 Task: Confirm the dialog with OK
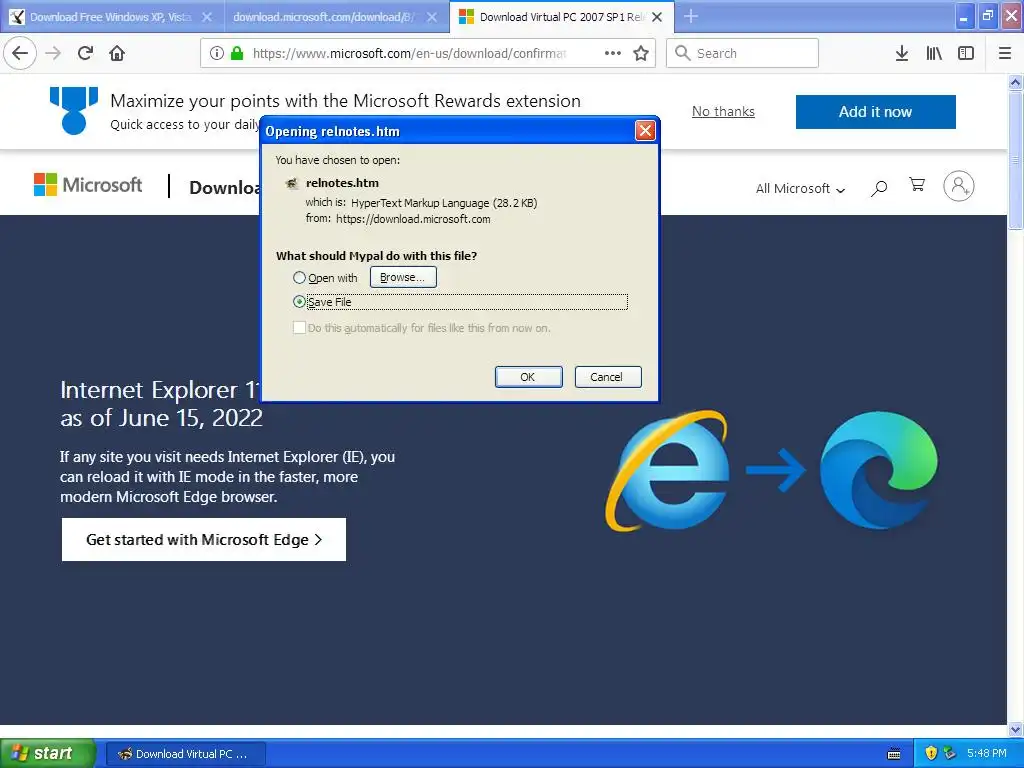528,377
